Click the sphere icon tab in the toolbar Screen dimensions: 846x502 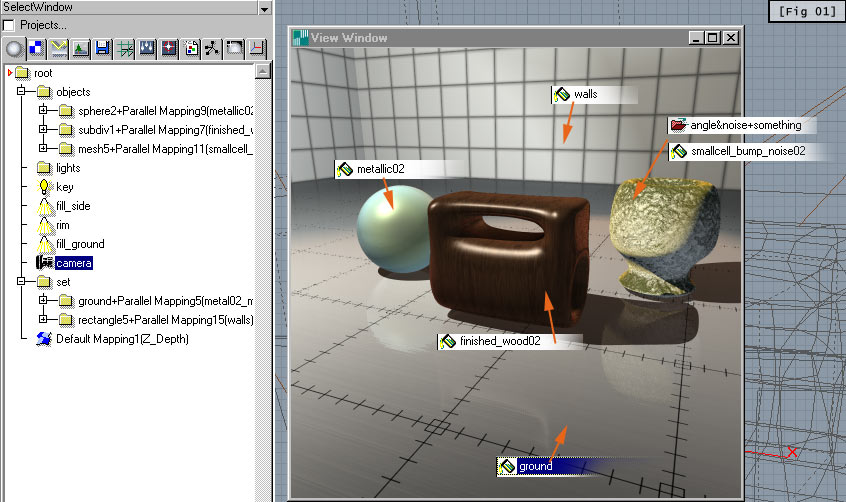[14, 47]
